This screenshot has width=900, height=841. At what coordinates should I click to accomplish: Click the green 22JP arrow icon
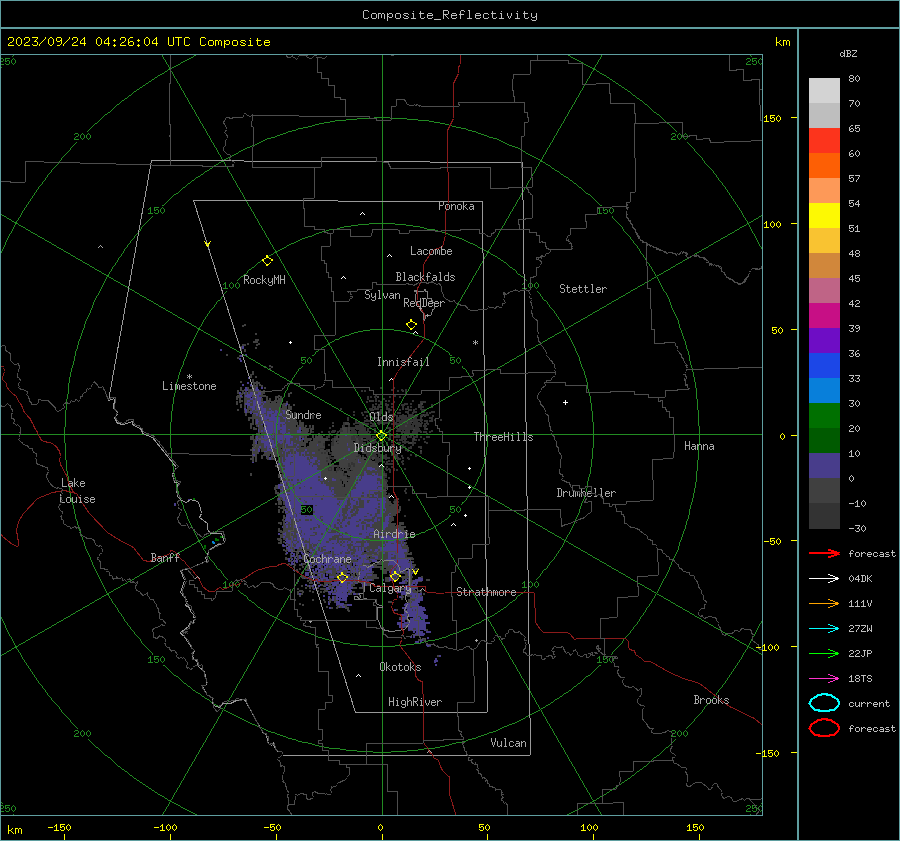(x=824, y=653)
